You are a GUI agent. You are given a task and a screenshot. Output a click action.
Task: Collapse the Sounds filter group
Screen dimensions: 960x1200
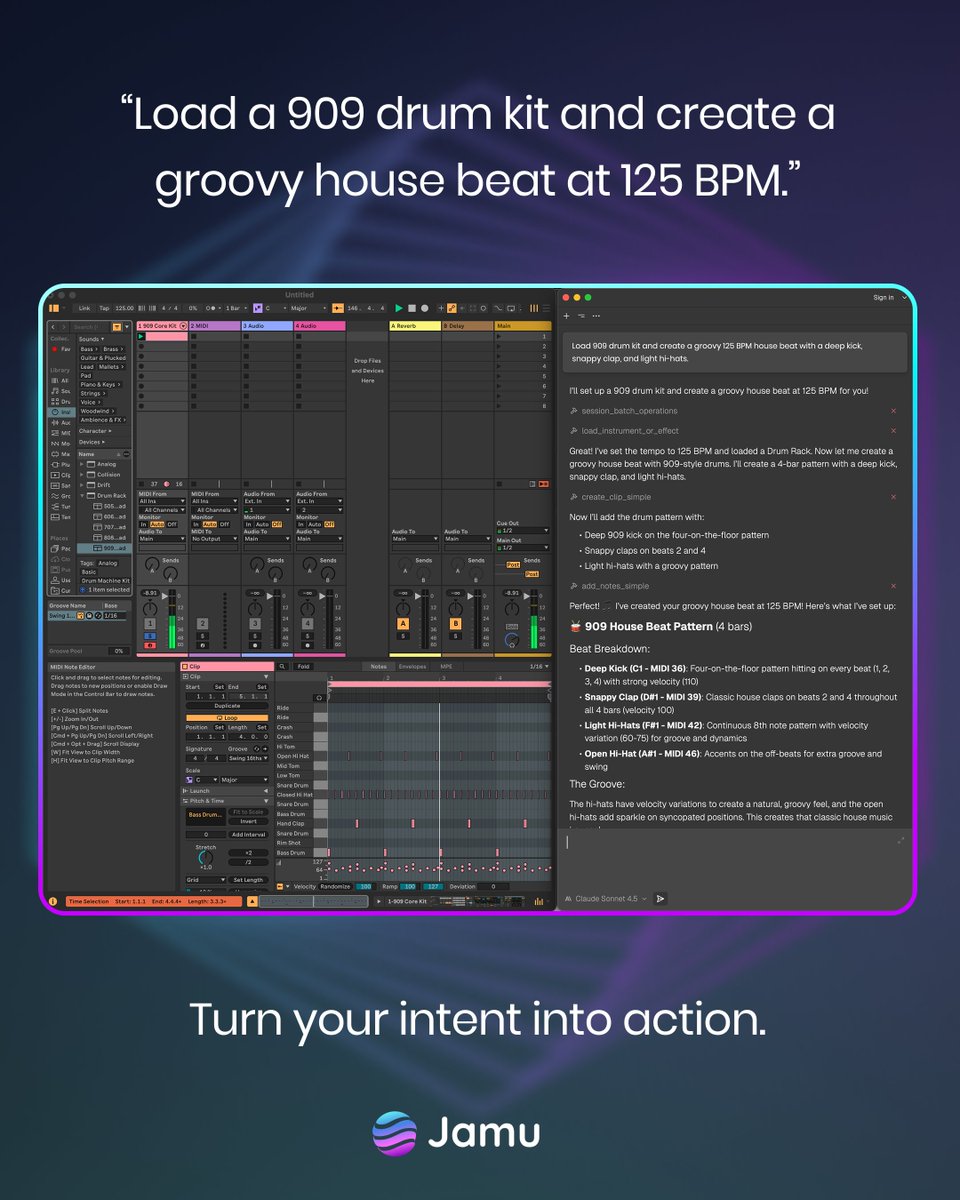tap(91, 339)
